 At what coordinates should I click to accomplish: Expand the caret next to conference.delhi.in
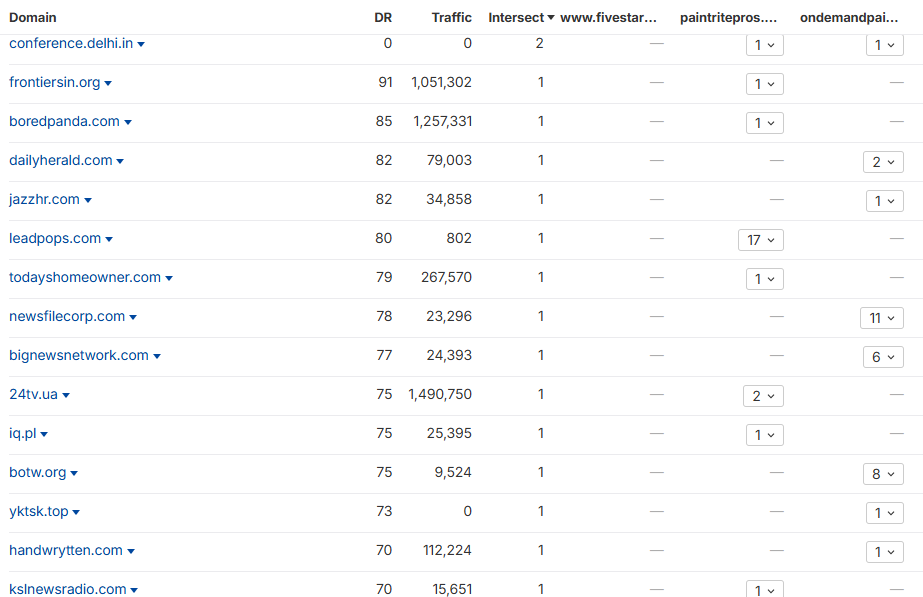click(x=142, y=43)
